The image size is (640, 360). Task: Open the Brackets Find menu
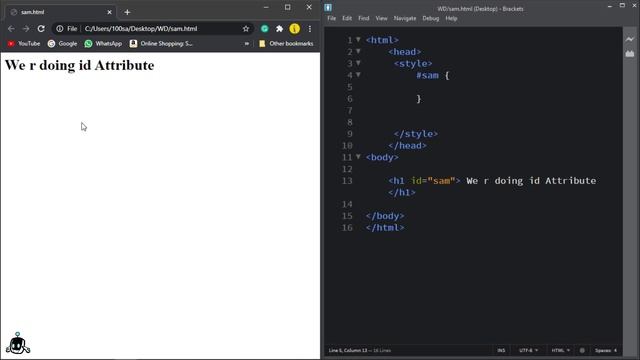click(364, 18)
